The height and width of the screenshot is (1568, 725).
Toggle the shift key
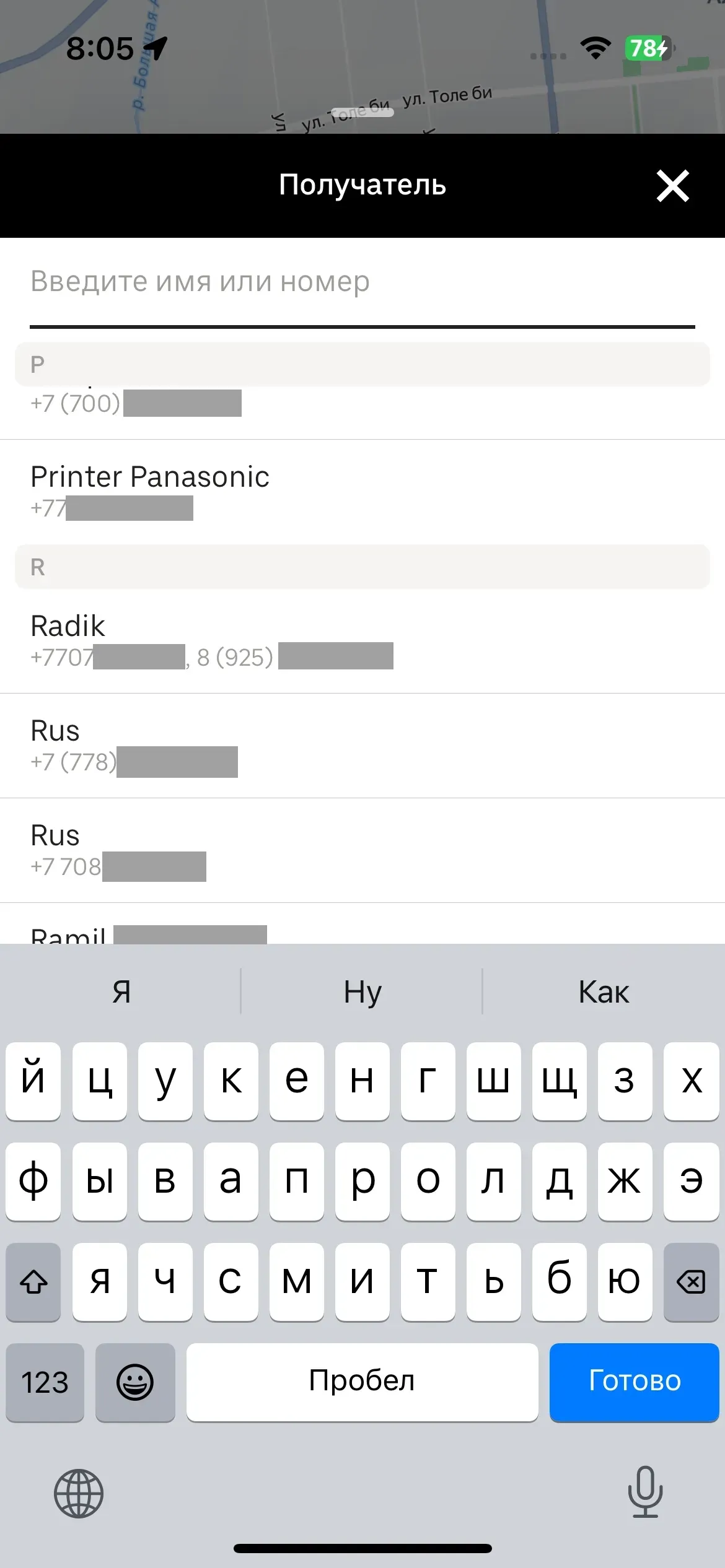[x=33, y=1281]
